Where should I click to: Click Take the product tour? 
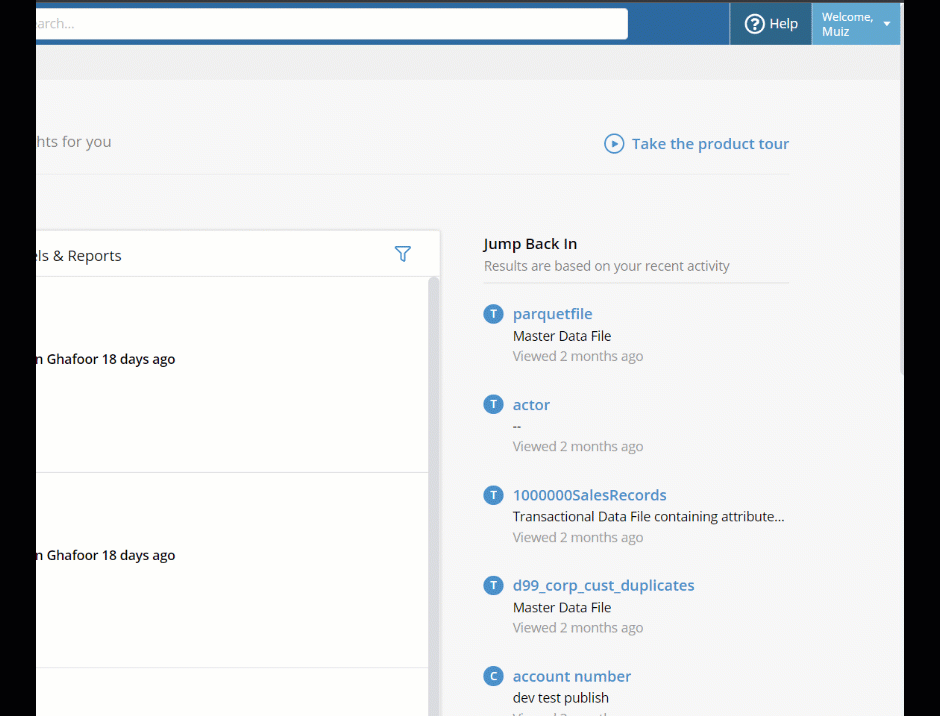coord(710,144)
